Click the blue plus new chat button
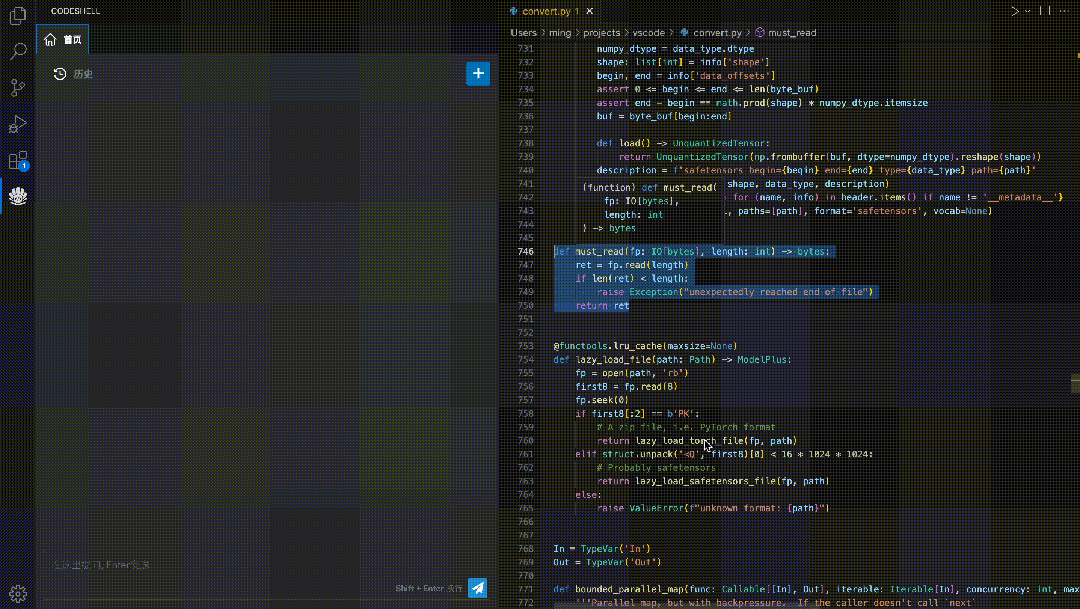Viewport: 1080px width, 609px height. coord(478,74)
